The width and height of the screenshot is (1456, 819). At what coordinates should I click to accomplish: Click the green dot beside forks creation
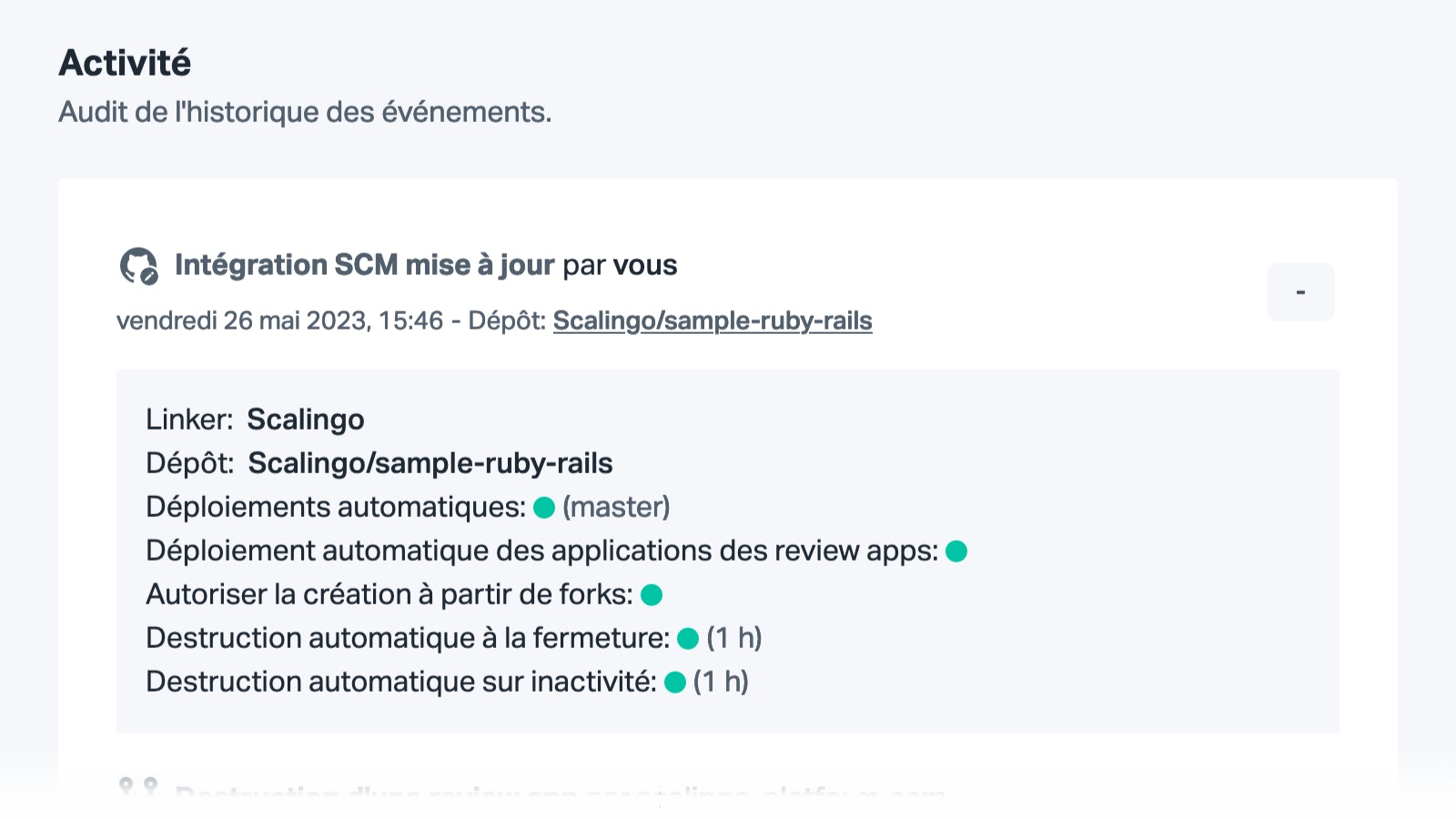(652, 595)
